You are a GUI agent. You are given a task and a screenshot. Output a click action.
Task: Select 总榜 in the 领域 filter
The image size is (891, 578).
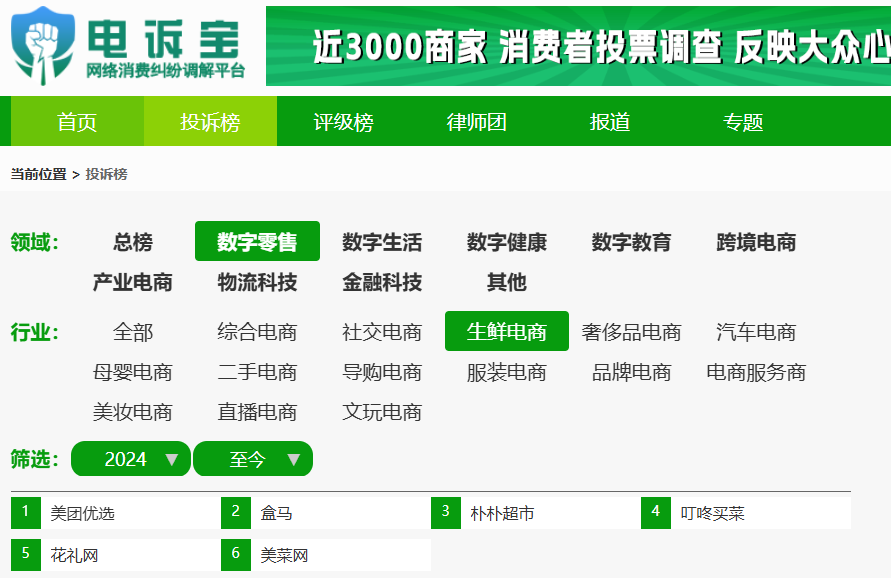pyautogui.click(x=133, y=242)
